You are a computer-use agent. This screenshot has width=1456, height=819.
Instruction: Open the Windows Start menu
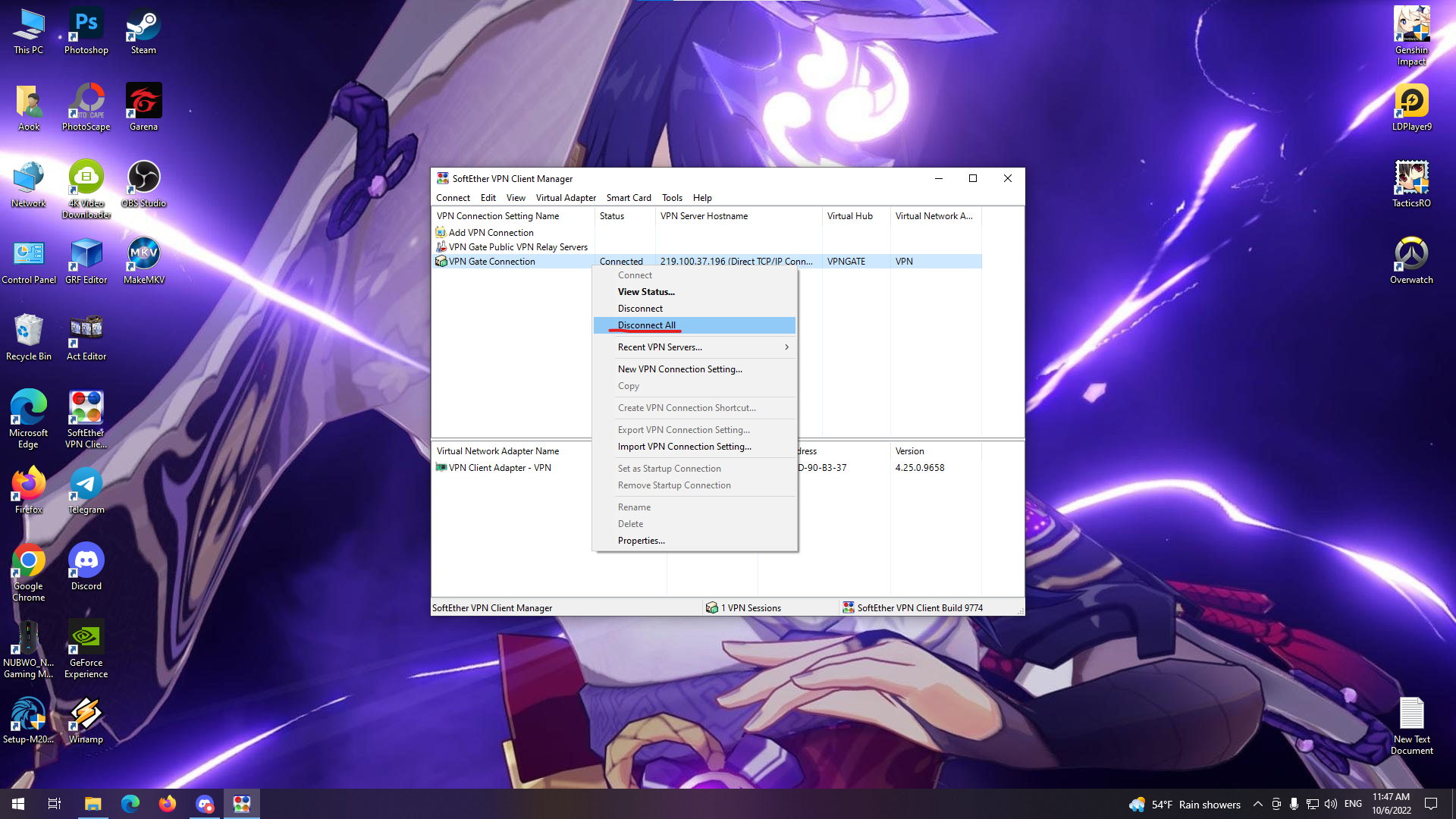(18, 804)
